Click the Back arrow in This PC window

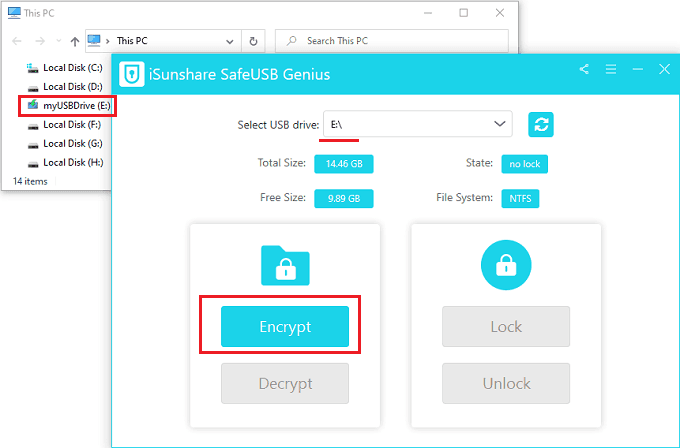[x=17, y=41]
